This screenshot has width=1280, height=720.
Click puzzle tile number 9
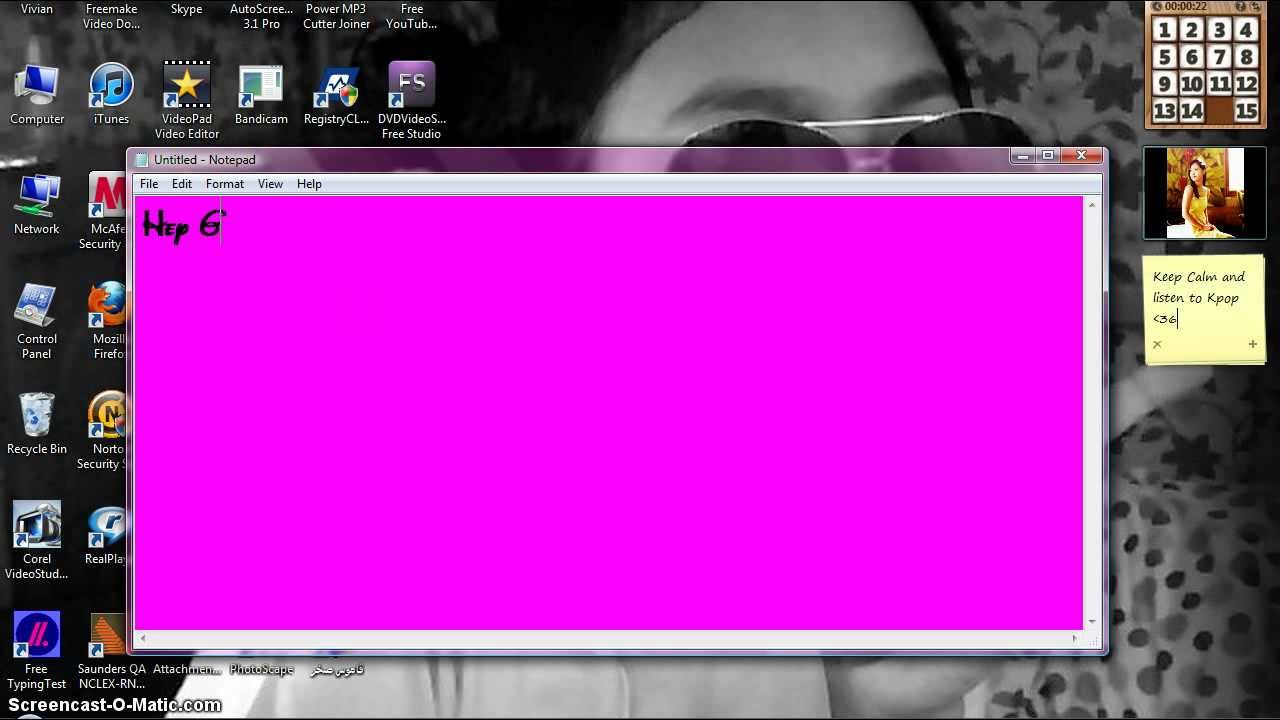(1164, 84)
